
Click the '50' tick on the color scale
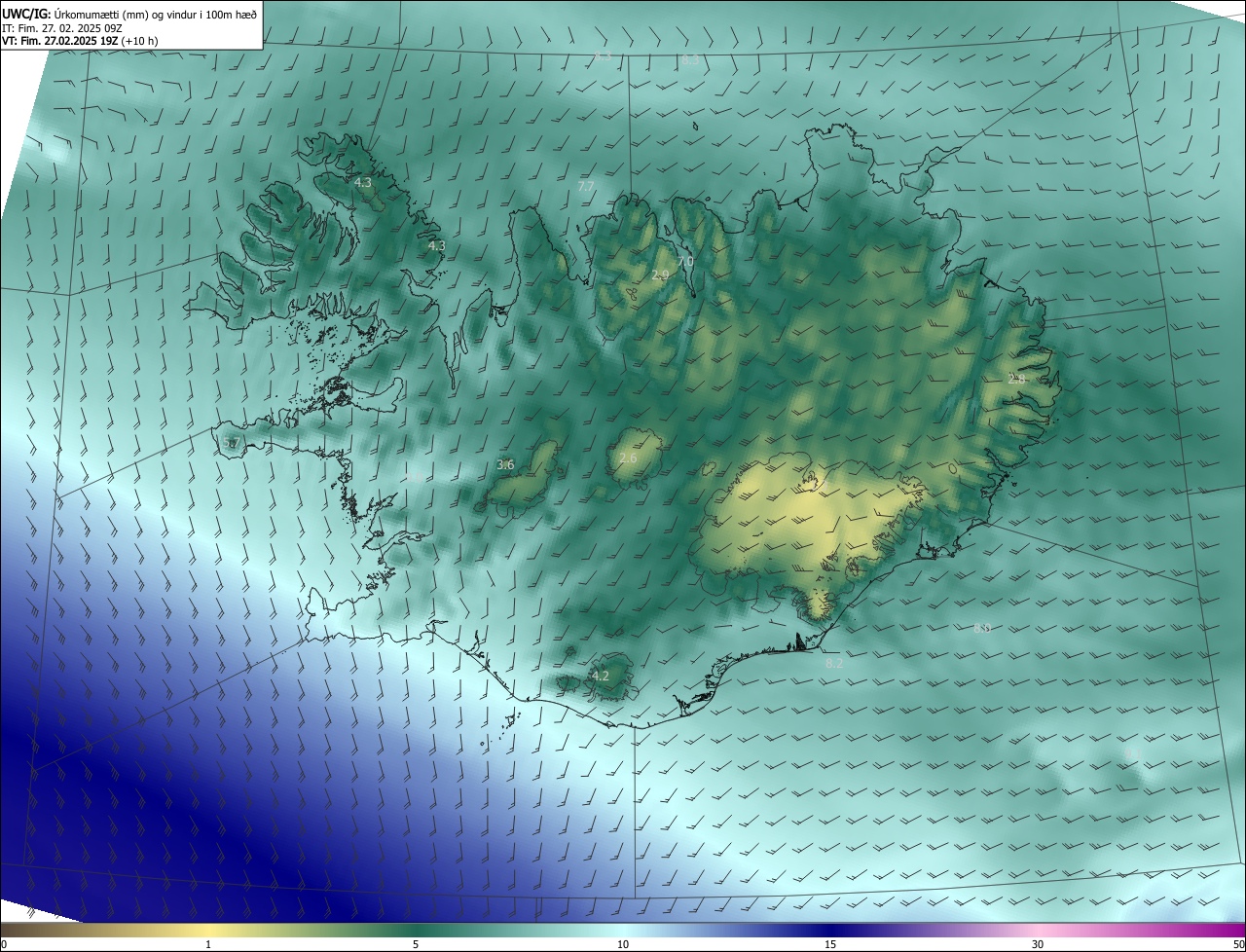click(x=1238, y=944)
